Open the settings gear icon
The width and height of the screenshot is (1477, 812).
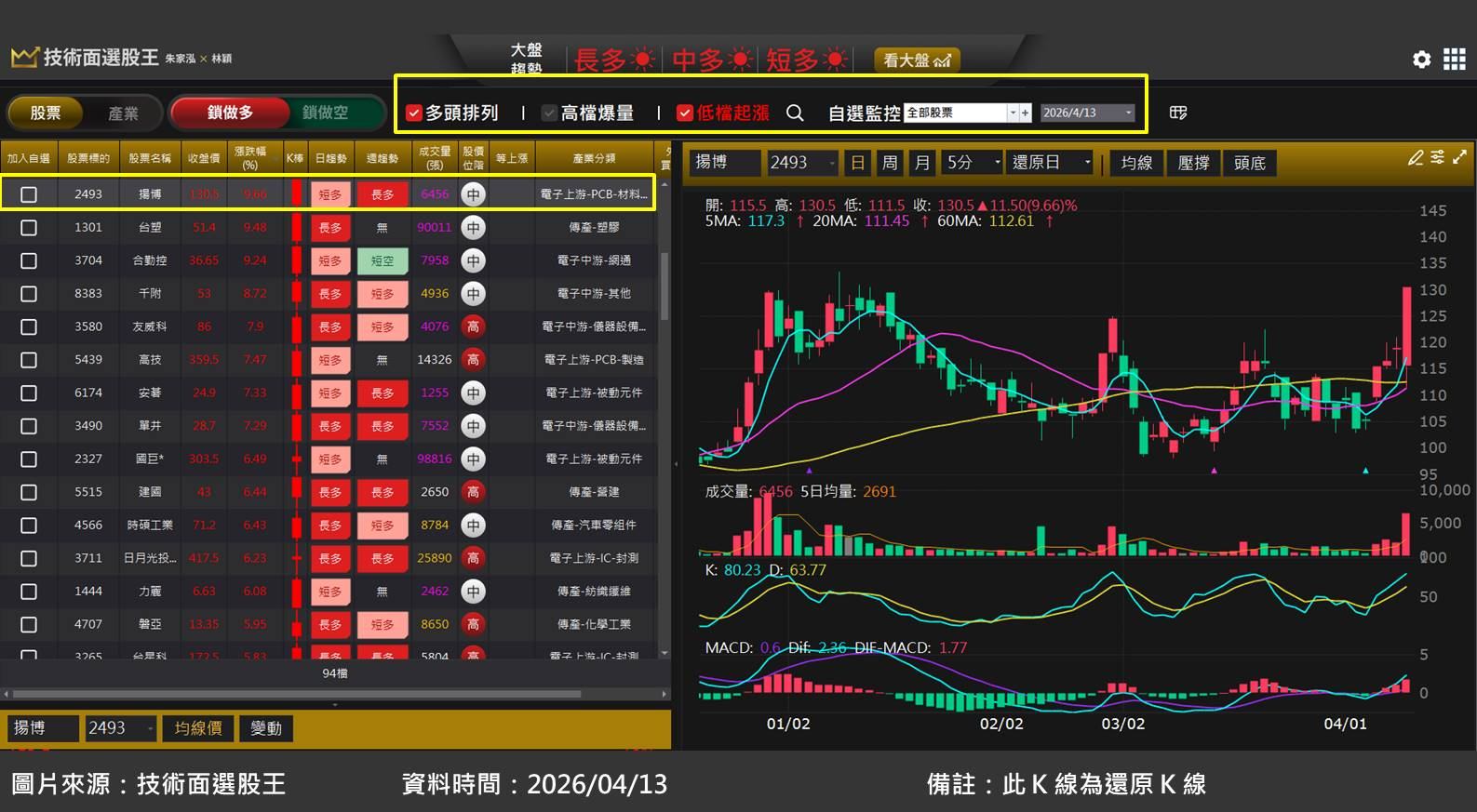[x=1421, y=60]
